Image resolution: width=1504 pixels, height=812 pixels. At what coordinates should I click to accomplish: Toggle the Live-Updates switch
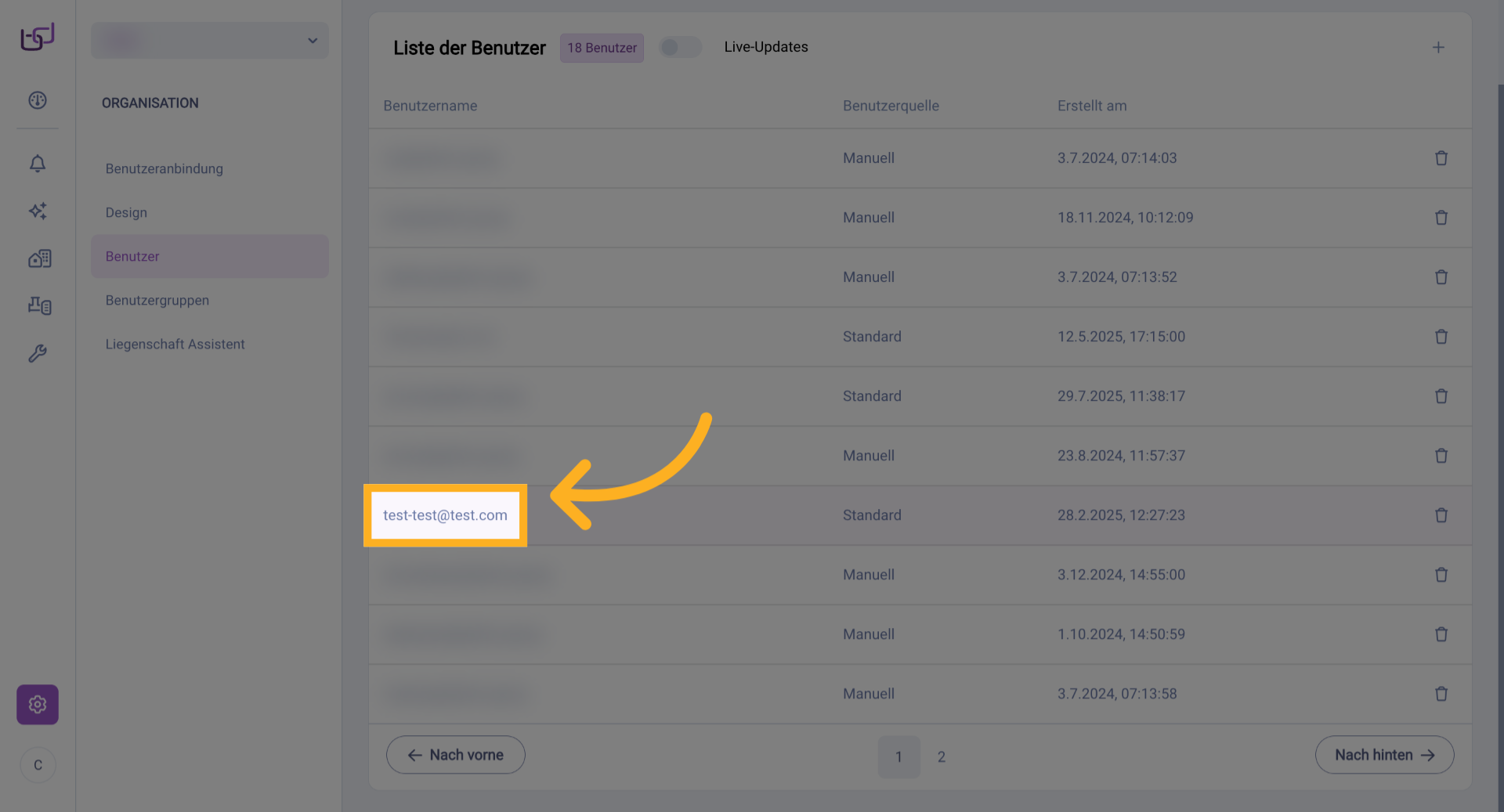[679, 48]
